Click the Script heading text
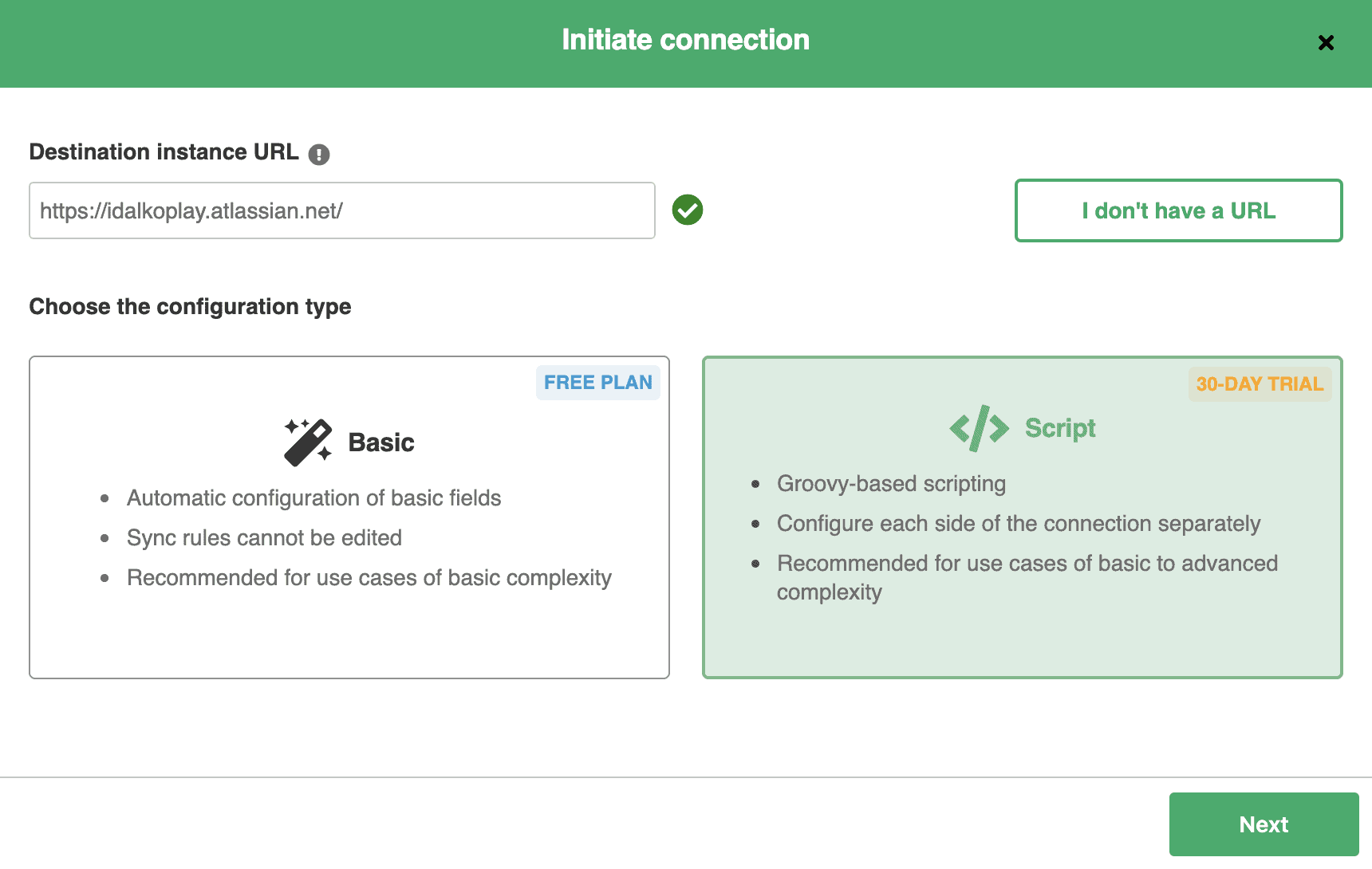 tap(1060, 428)
